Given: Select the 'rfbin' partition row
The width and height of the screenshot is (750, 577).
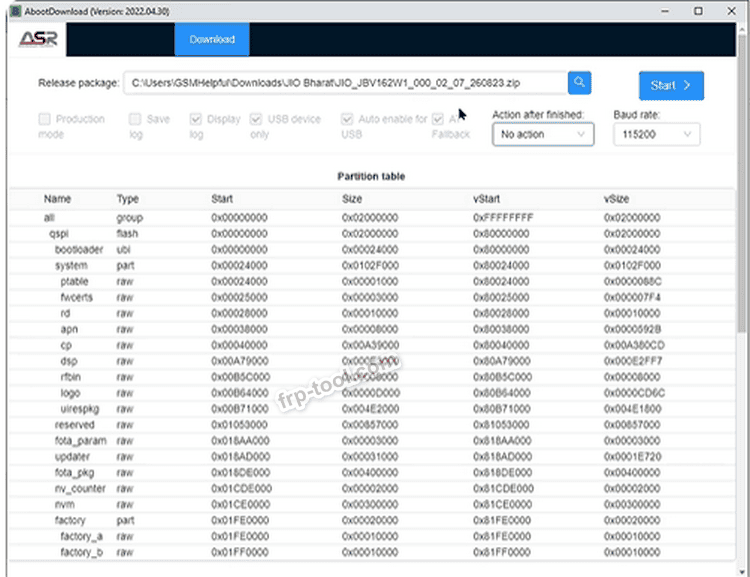Looking at the screenshot, I should [x=372, y=377].
